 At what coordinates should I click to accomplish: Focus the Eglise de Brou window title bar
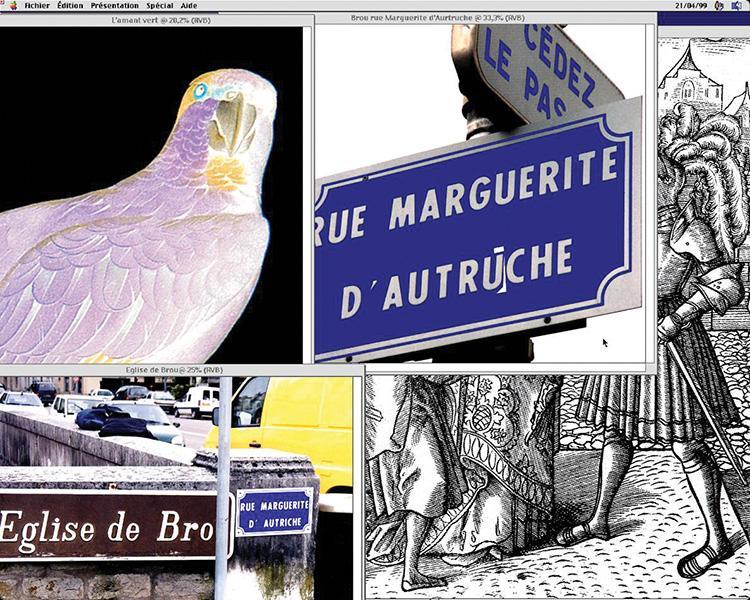click(x=180, y=370)
